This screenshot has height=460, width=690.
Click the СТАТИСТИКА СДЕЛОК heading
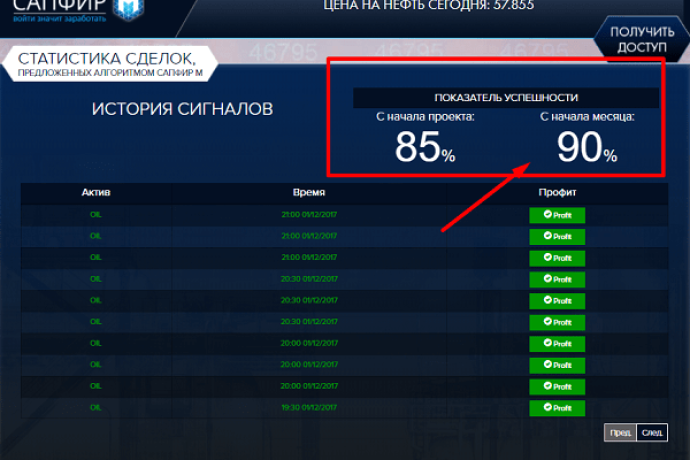[x=106, y=59]
